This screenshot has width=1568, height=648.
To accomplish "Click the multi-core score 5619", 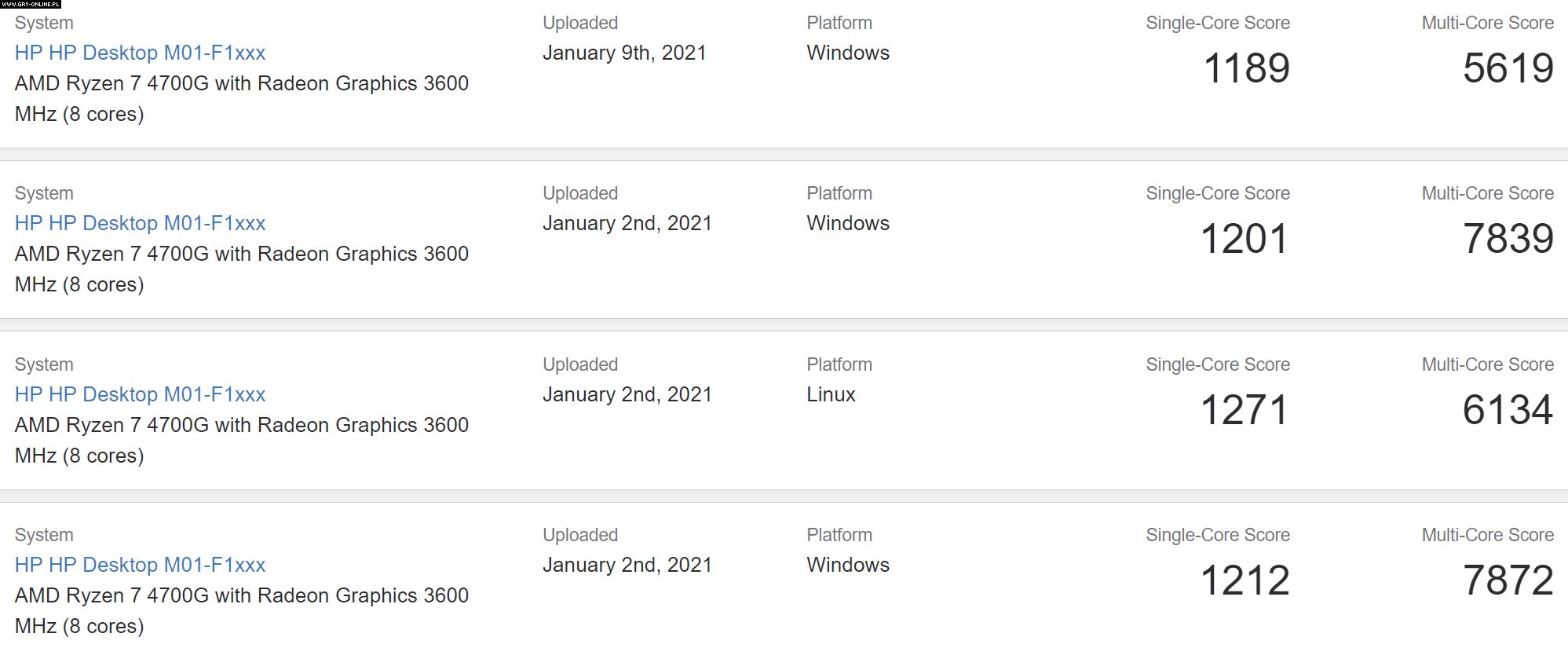I will (x=1508, y=68).
